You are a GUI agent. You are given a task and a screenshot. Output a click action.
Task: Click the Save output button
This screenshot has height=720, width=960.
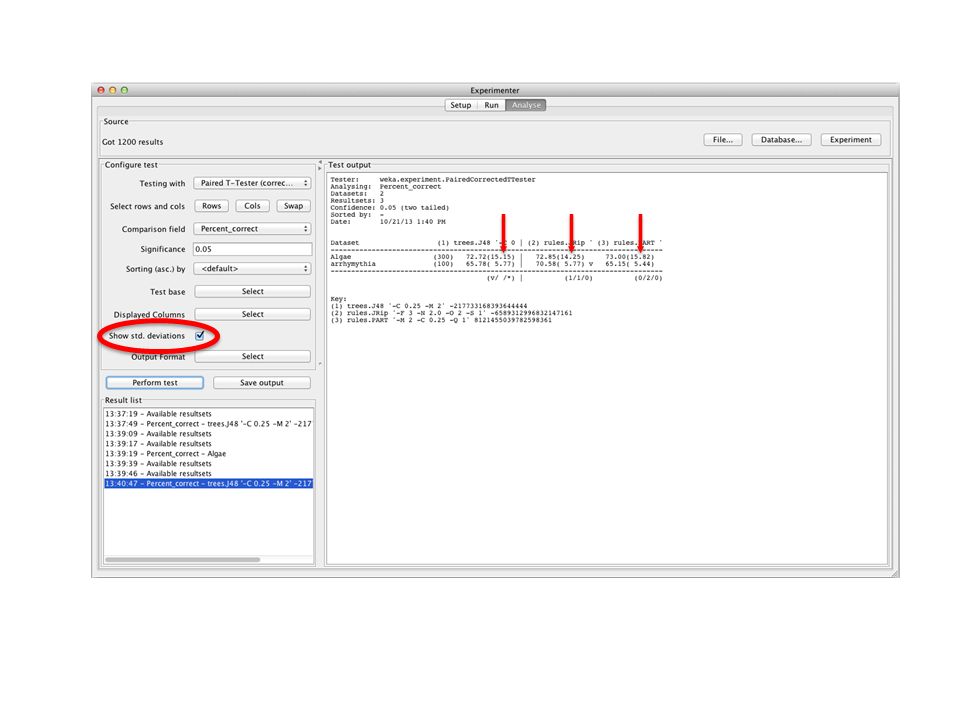pyautogui.click(x=261, y=383)
